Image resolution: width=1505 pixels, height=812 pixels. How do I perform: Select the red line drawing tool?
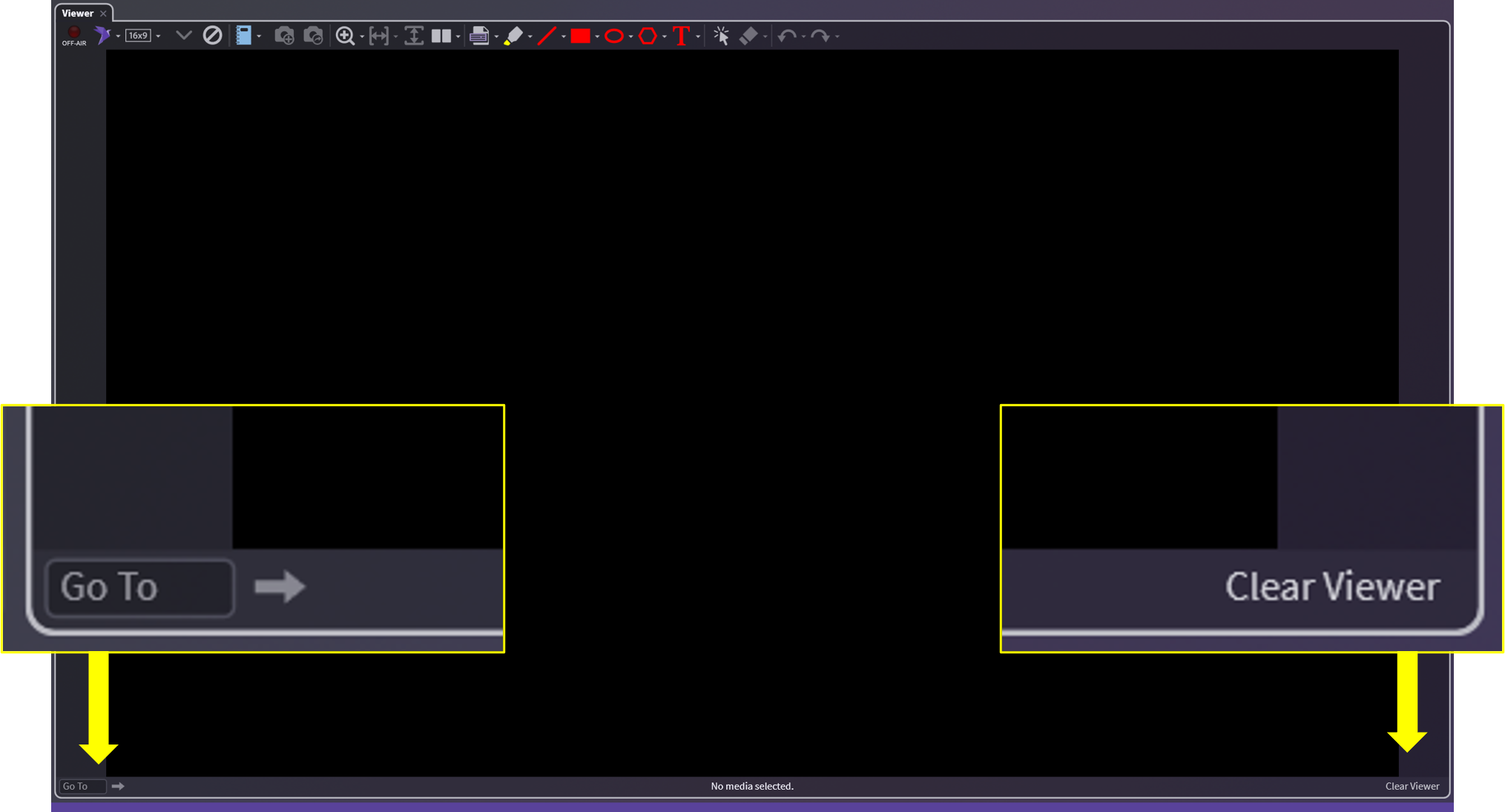(x=547, y=35)
